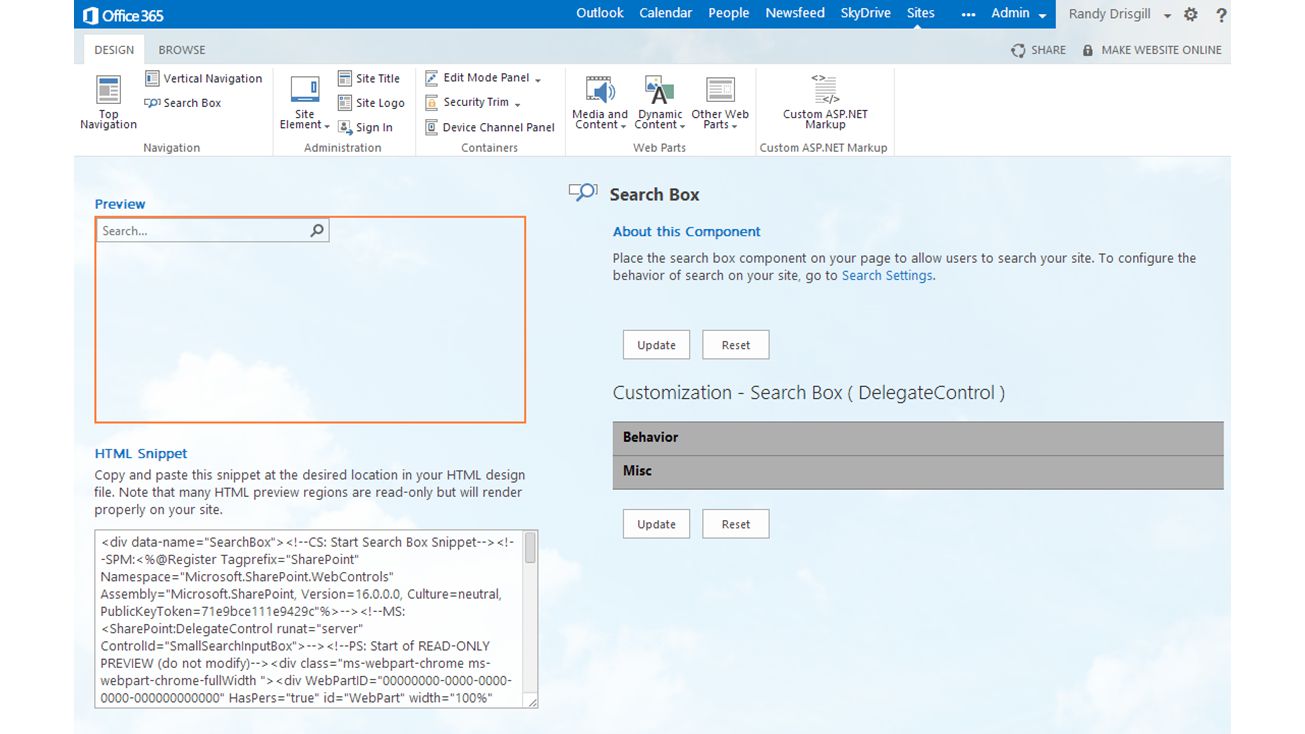Screen dimensions: 1305x734
Task: Click the help question mark icon
Action: tap(1221, 14)
